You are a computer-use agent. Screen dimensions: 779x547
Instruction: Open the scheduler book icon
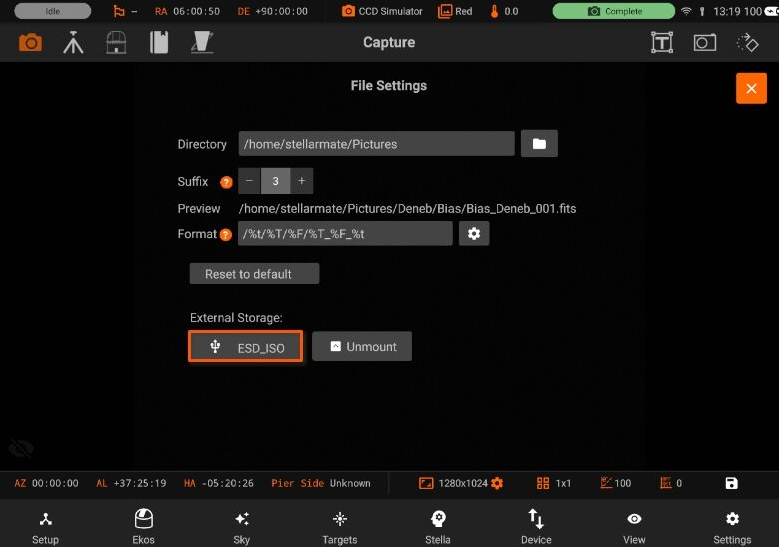pyautogui.click(x=159, y=43)
